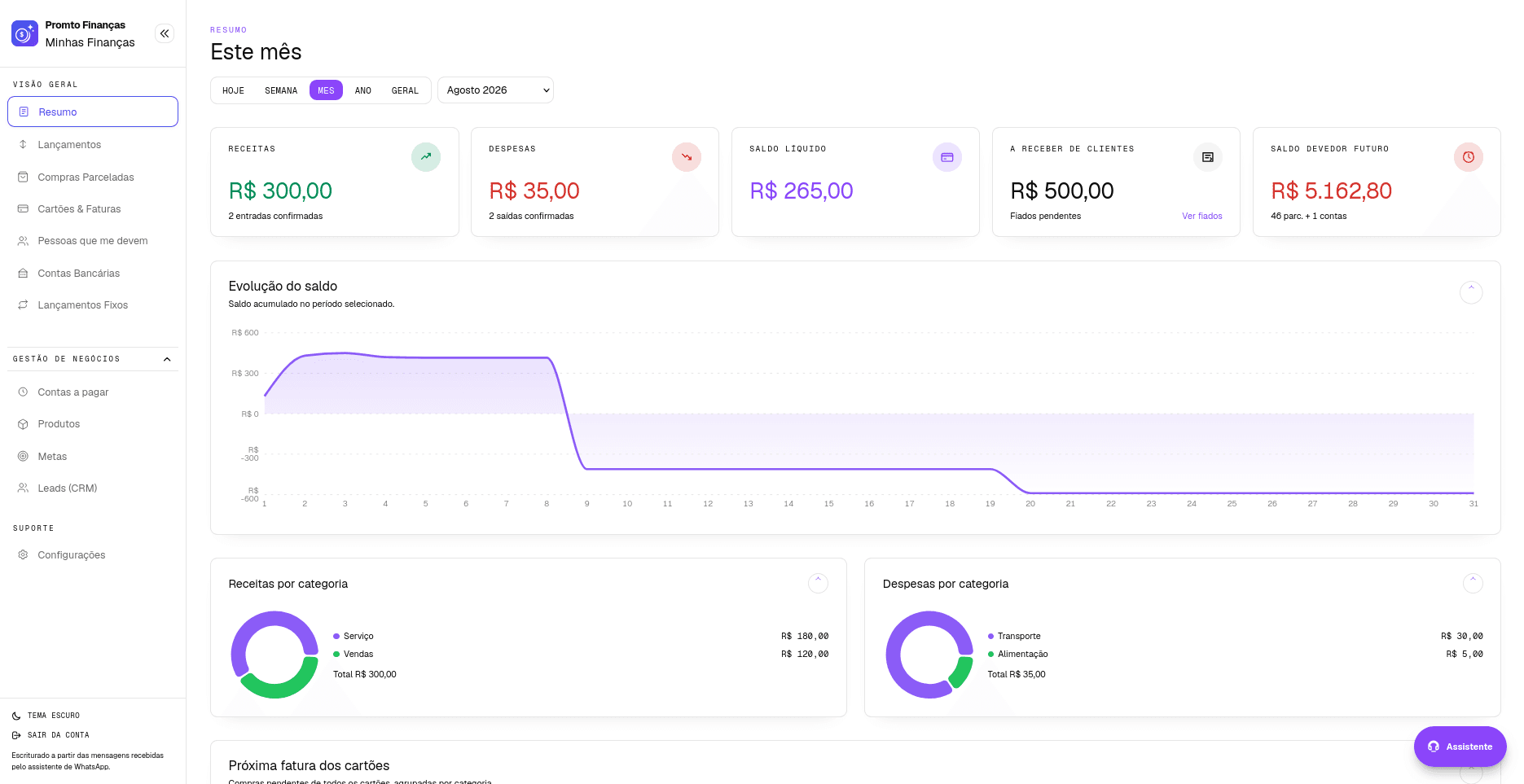
Task: Click the Receitas por categoria donut chart
Action: click(275, 655)
